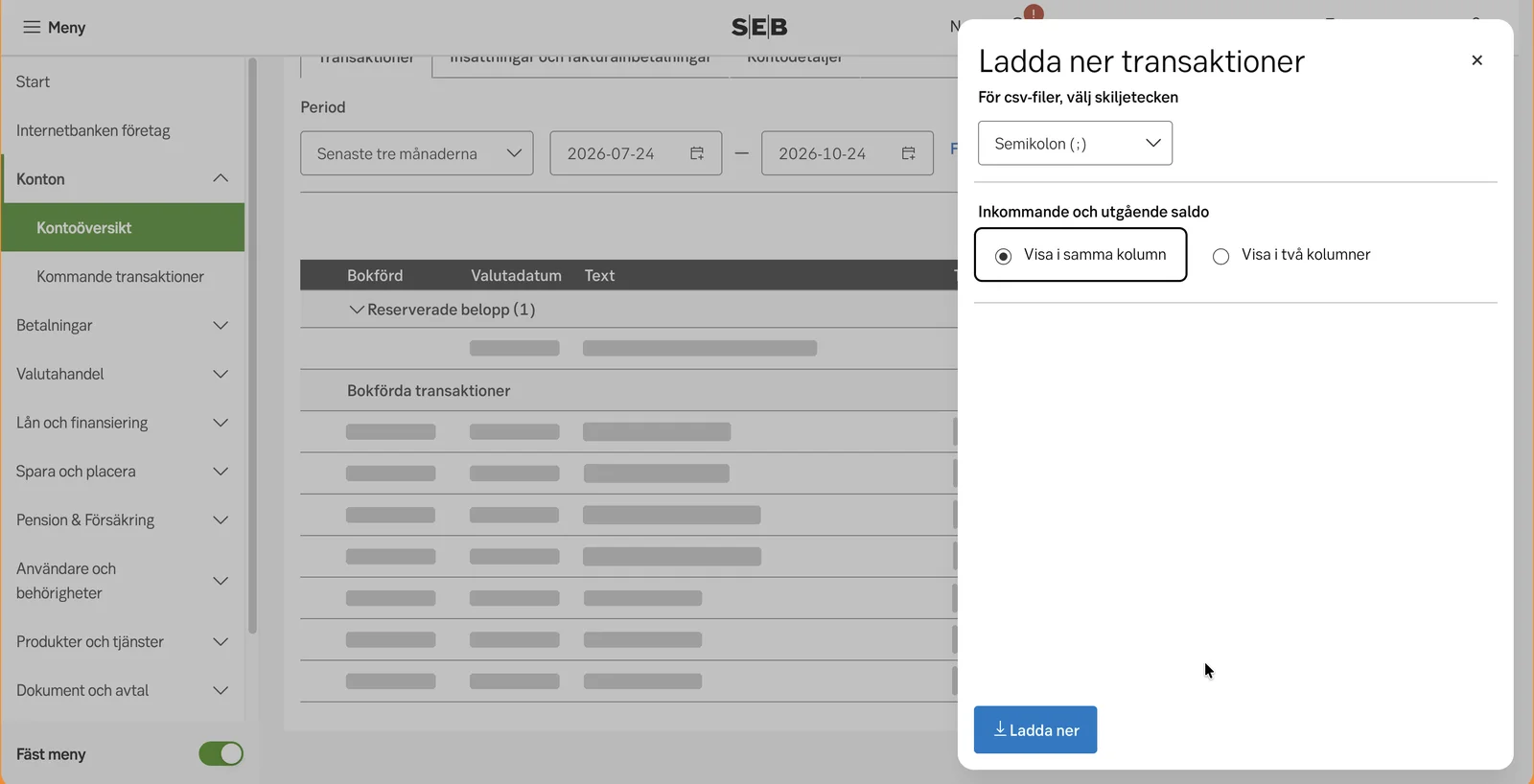Screen dimensions: 1534x784
Task: Open the Meny hamburger icon
Action: pos(32,27)
